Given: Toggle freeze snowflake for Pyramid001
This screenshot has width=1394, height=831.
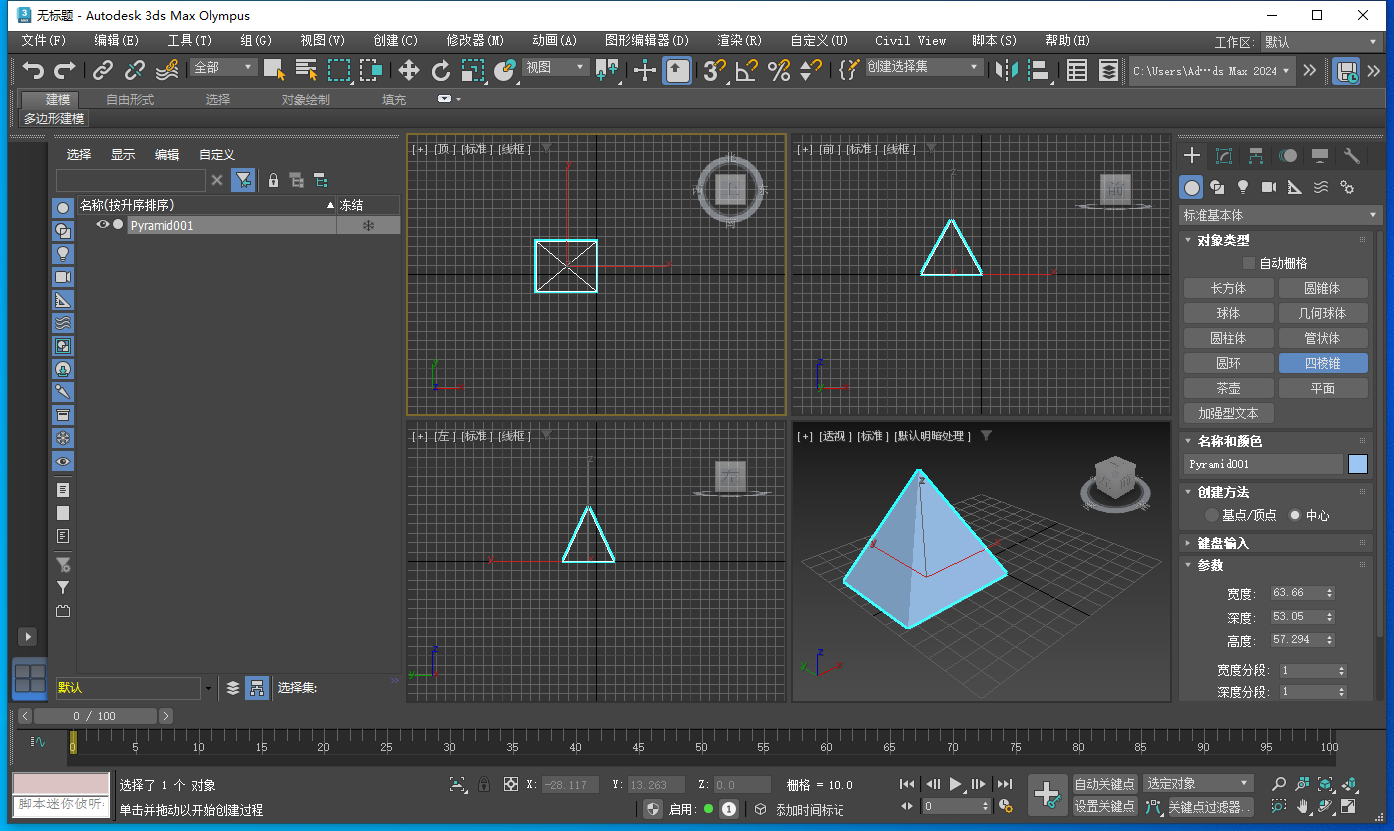Looking at the screenshot, I should [x=368, y=226].
